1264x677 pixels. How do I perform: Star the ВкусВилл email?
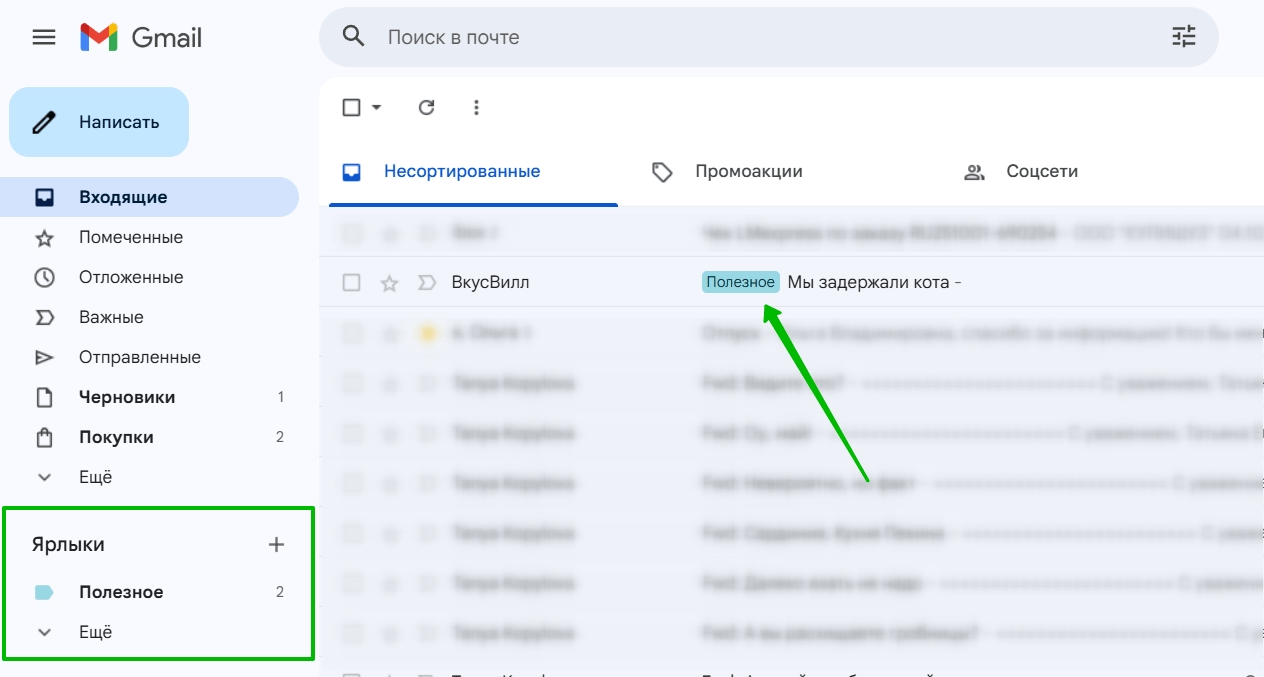coord(390,283)
